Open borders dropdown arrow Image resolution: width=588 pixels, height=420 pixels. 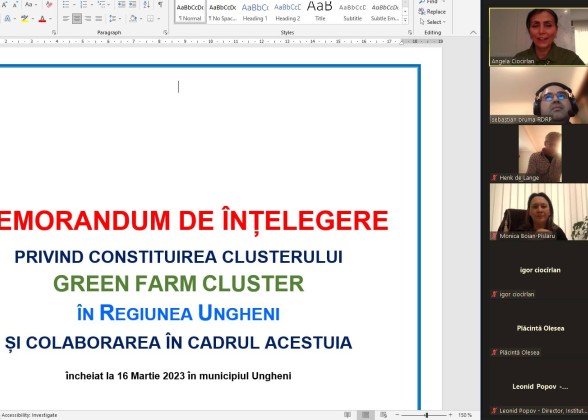158,18
